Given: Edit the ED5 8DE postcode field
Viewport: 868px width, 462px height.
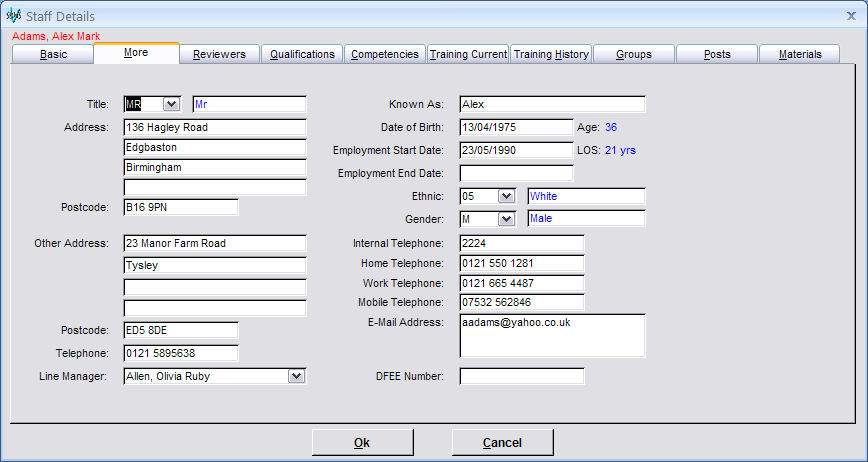Looking at the screenshot, I should (181, 330).
